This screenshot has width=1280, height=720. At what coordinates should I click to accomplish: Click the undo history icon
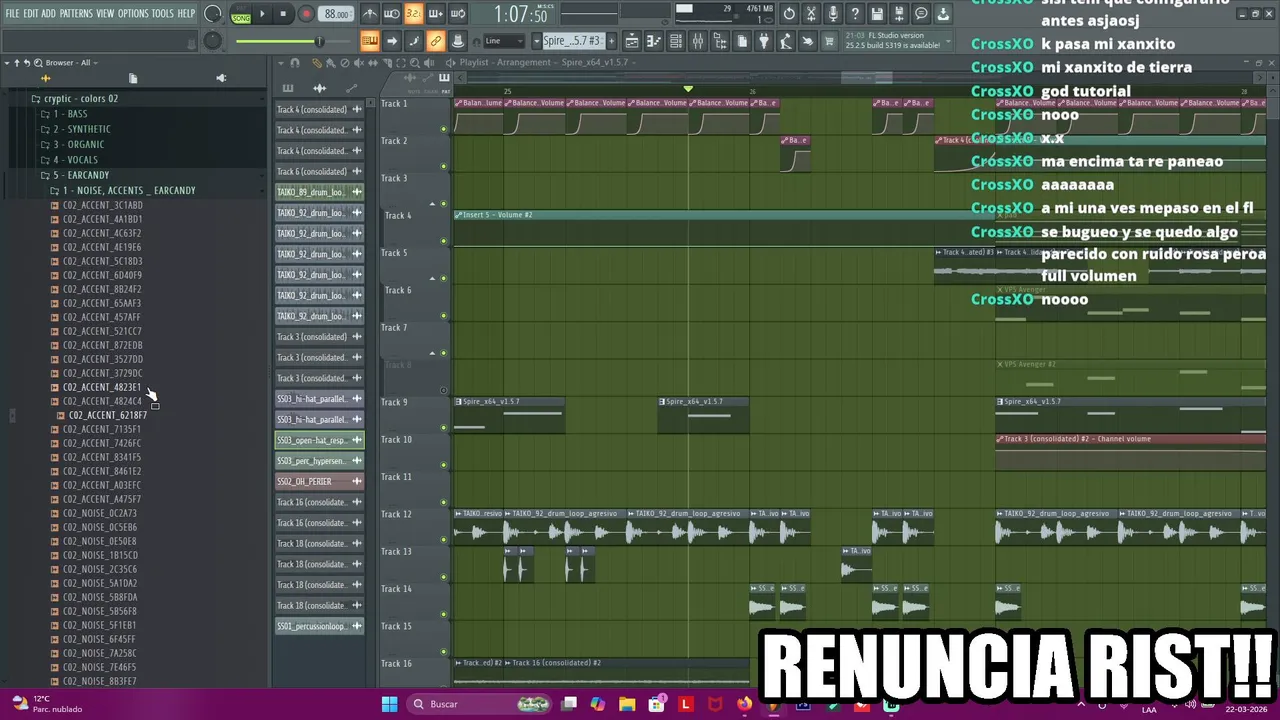click(x=788, y=14)
